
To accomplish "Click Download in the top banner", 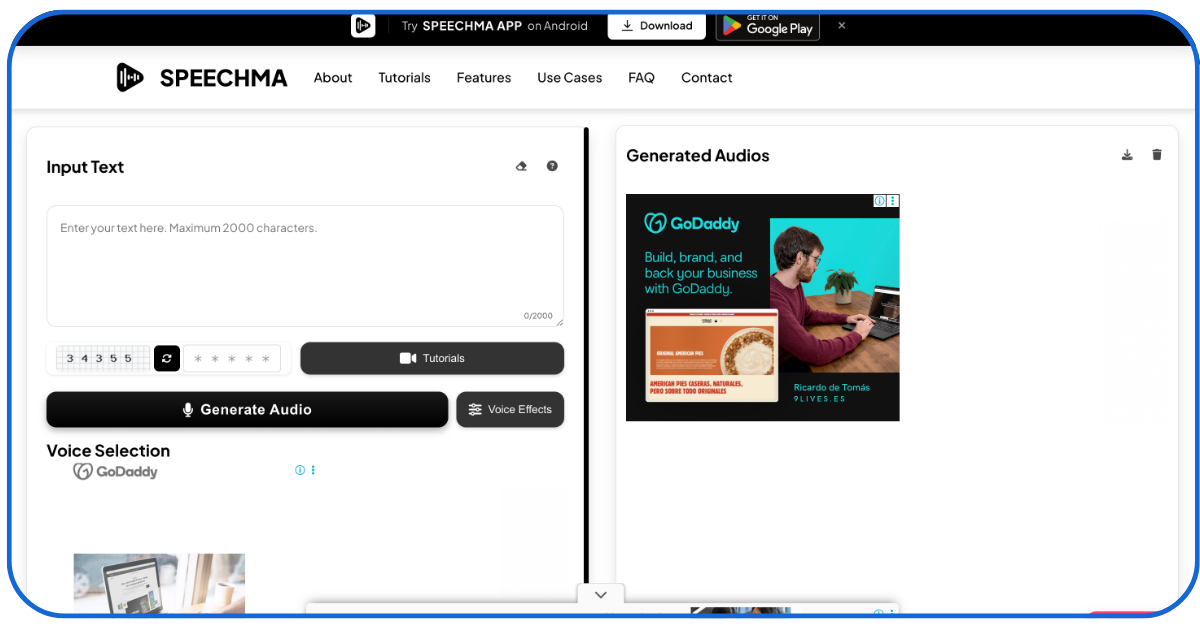I will coord(656,26).
